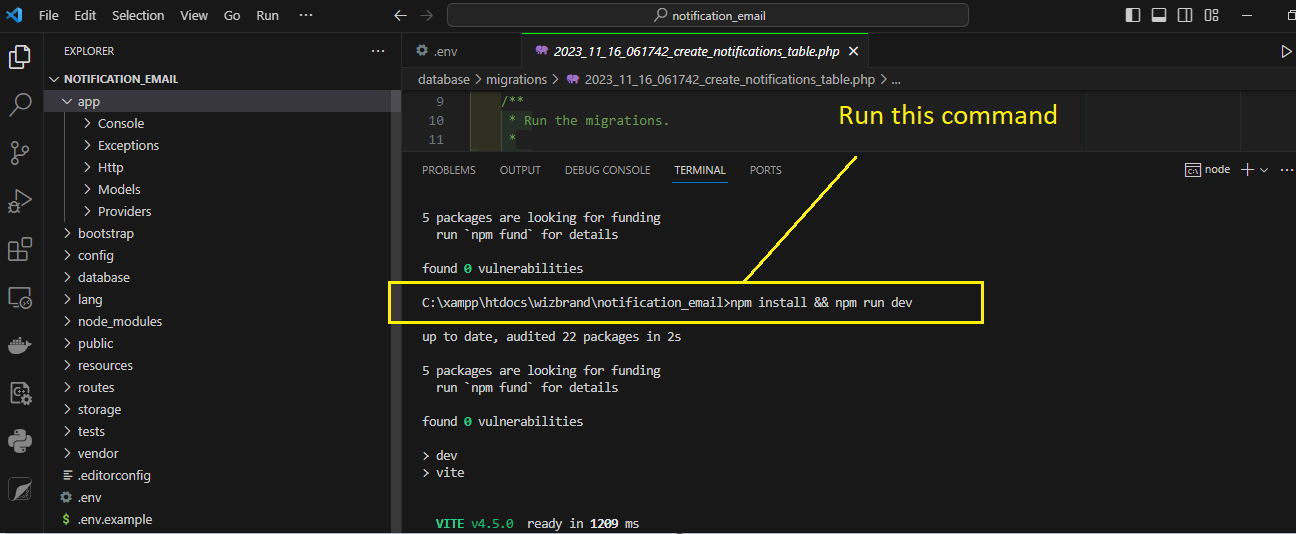Open the Search view icon
Viewport: 1296px width, 534px height.
[20, 104]
